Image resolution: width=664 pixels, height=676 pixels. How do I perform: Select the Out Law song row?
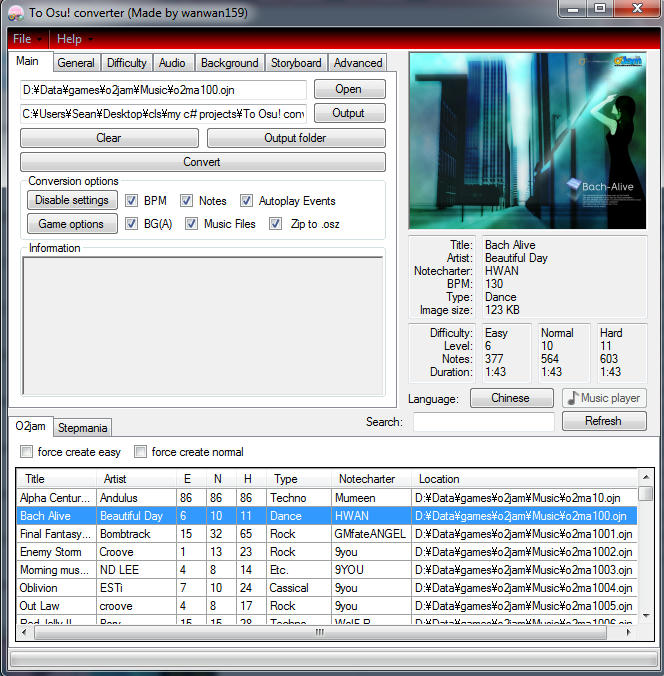327,606
